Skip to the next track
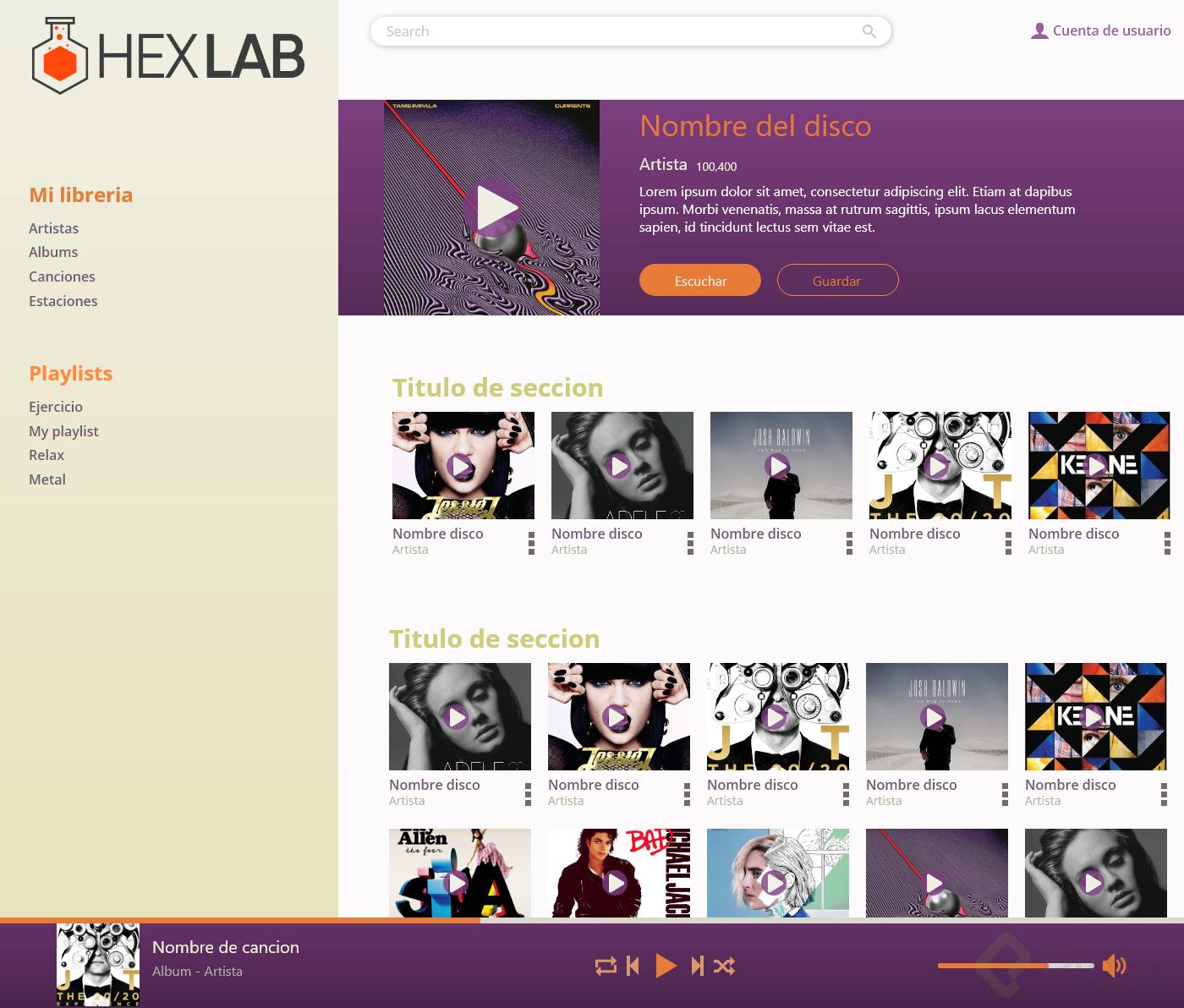 [697, 966]
